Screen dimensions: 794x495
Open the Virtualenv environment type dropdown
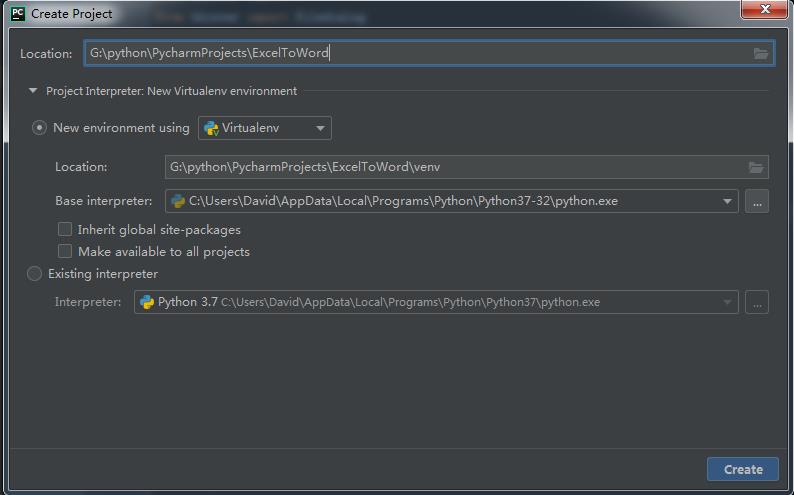(x=265, y=128)
